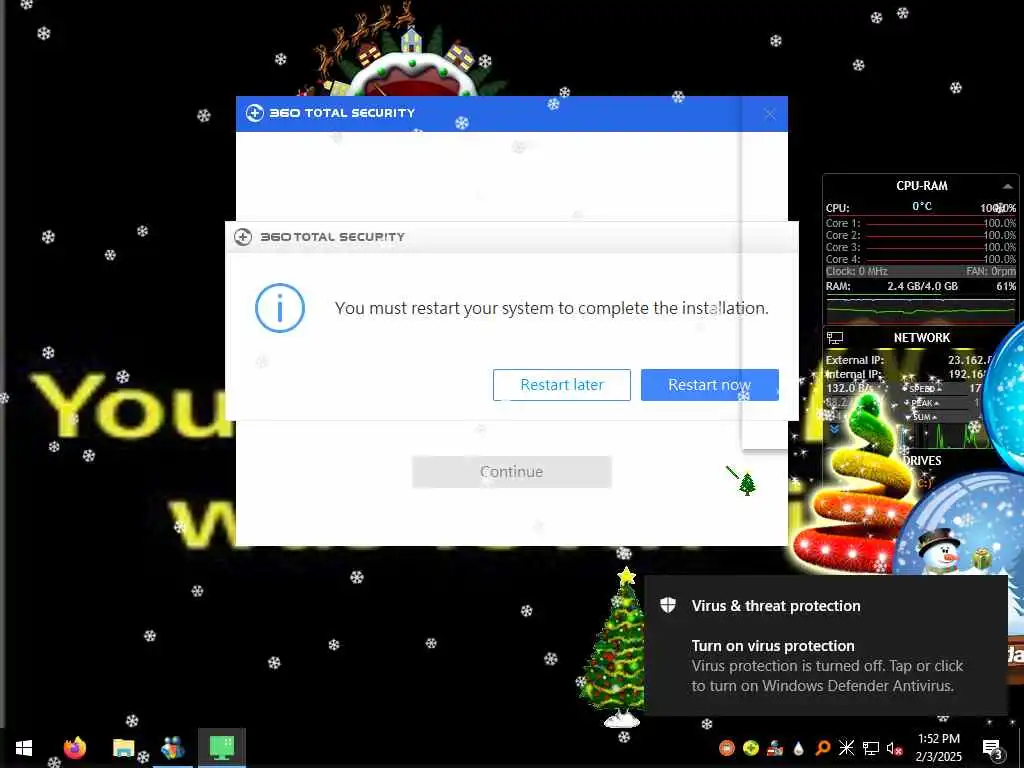Open the Action Center notifications icon
1024x768 pixels.
click(x=991, y=748)
